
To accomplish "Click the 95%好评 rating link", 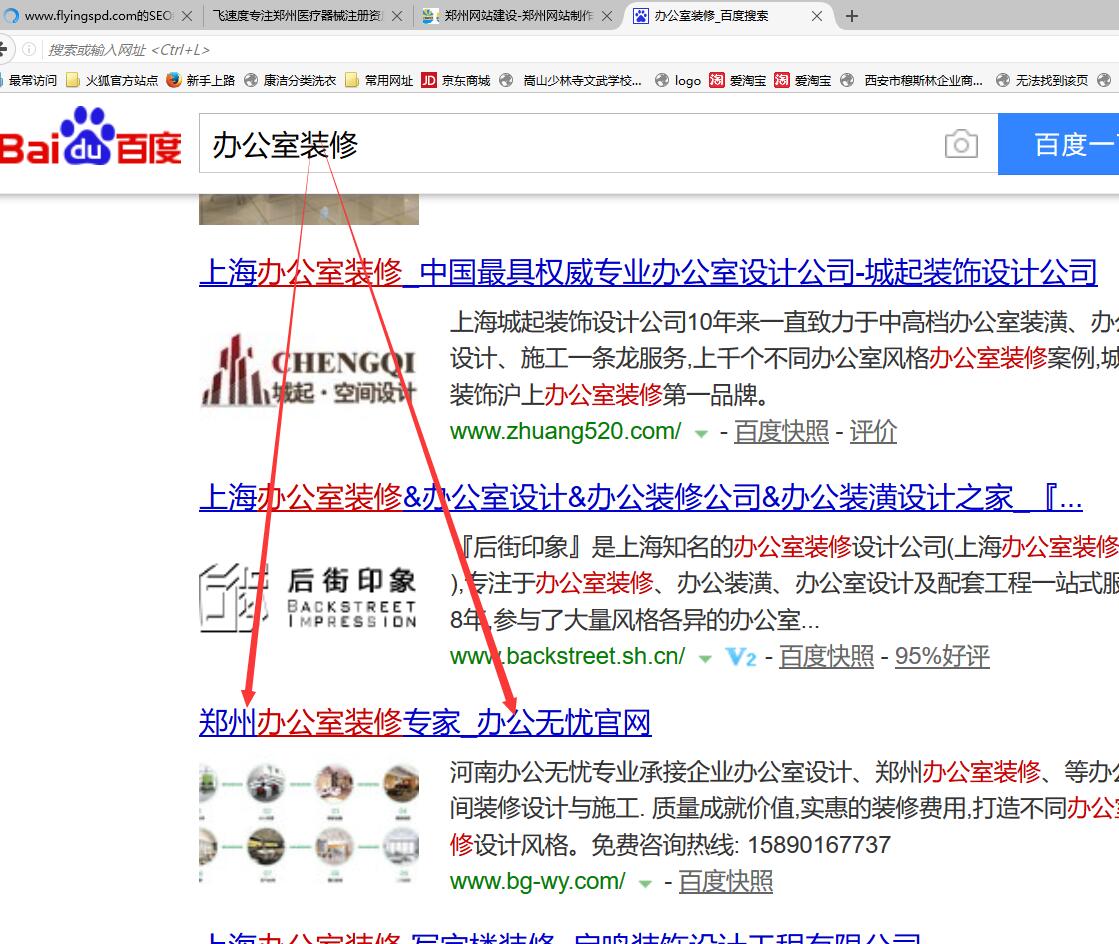I will (941, 657).
